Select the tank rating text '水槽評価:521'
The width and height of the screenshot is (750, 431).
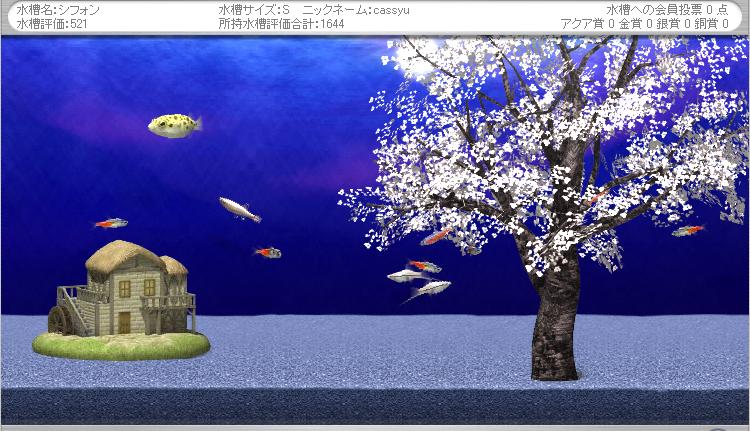[52, 23]
